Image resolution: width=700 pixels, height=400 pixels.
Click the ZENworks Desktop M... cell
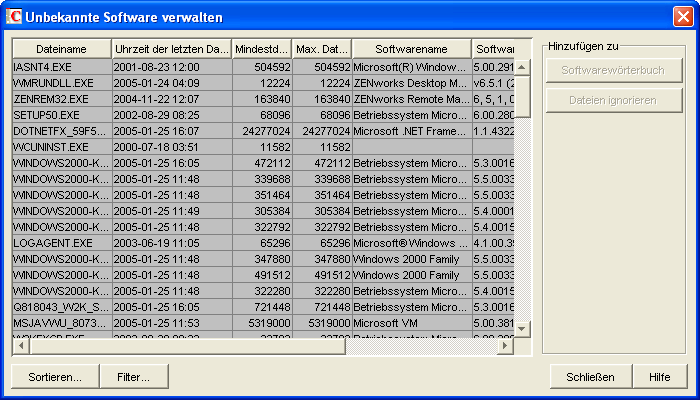point(412,83)
